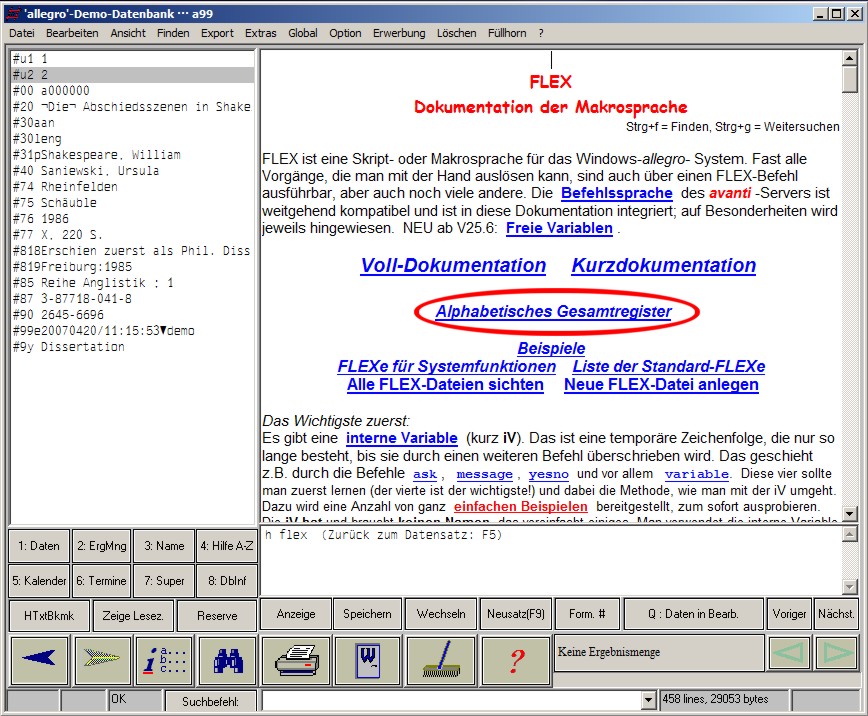The image size is (868, 716).
Task: Click into the Suchbefehl input field
Action: (450, 699)
